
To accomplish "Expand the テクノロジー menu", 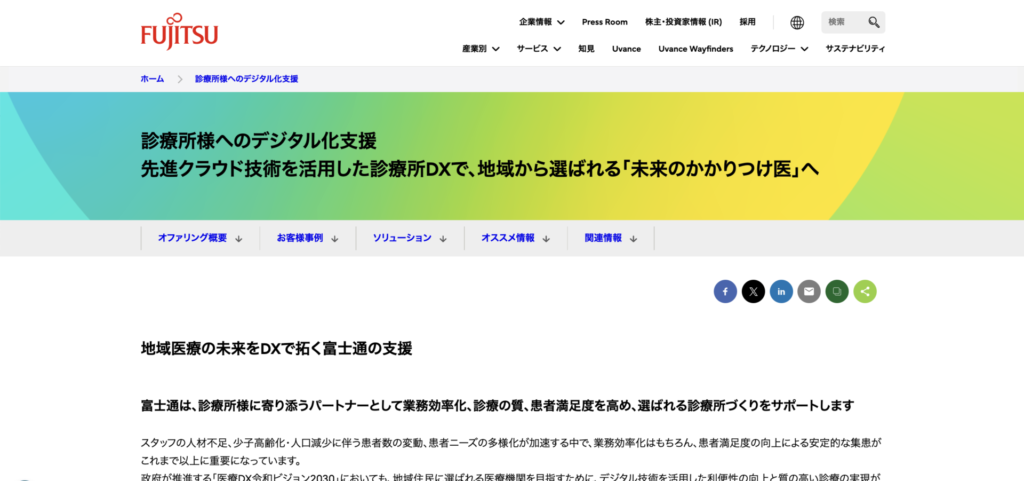I will [x=779, y=48].
